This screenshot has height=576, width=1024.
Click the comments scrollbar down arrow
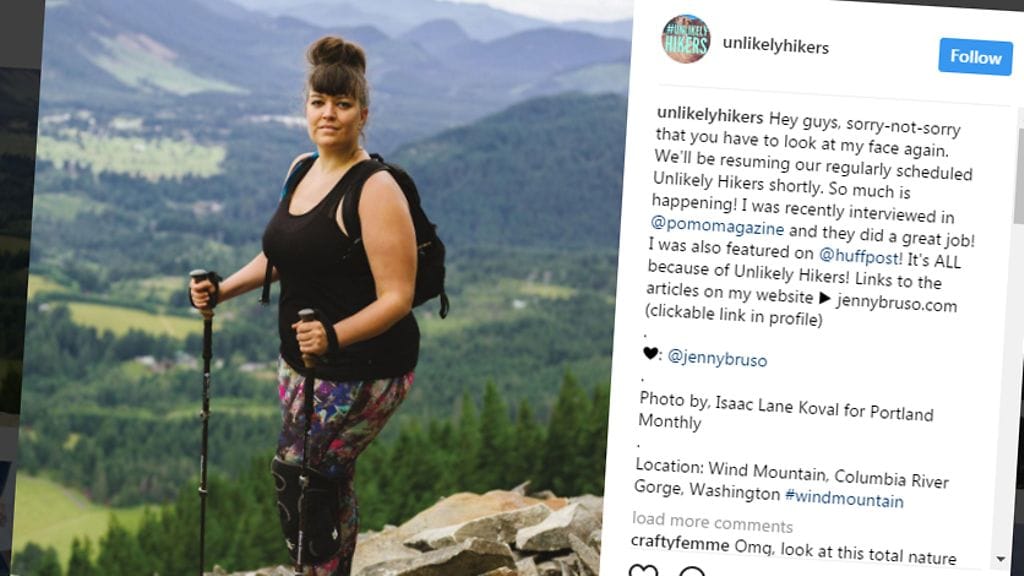pos(1000,559)
